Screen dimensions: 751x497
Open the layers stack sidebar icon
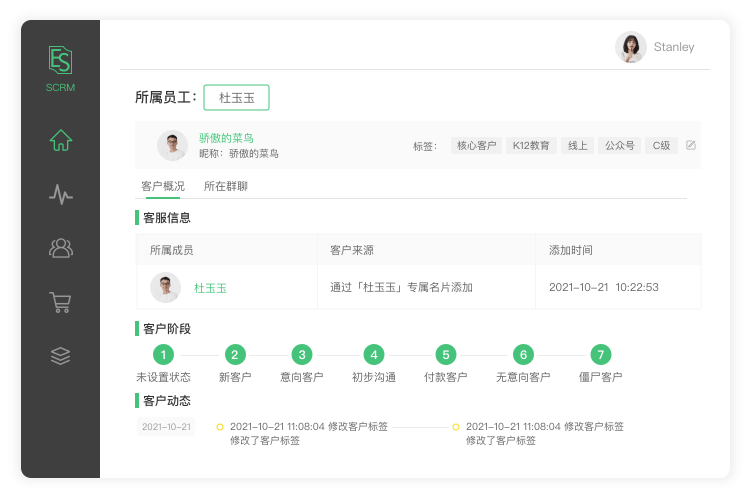61,356
